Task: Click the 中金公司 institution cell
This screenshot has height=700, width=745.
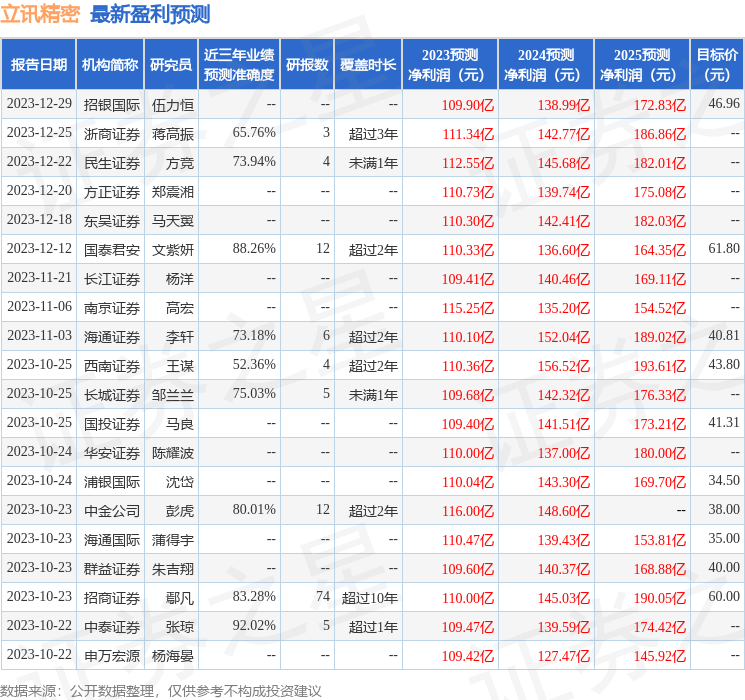Action: coord(112,511)
